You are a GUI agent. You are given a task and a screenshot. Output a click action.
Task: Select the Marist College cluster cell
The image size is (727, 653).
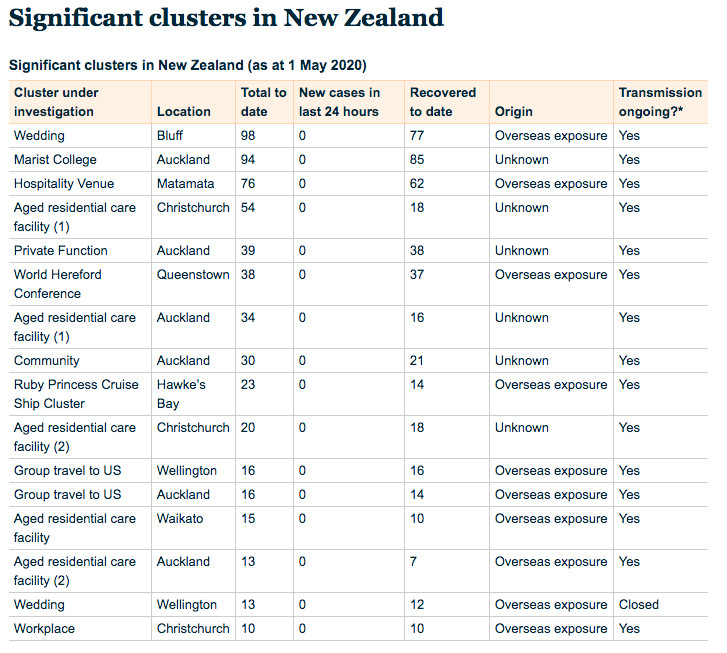click(x=55, y=160)
